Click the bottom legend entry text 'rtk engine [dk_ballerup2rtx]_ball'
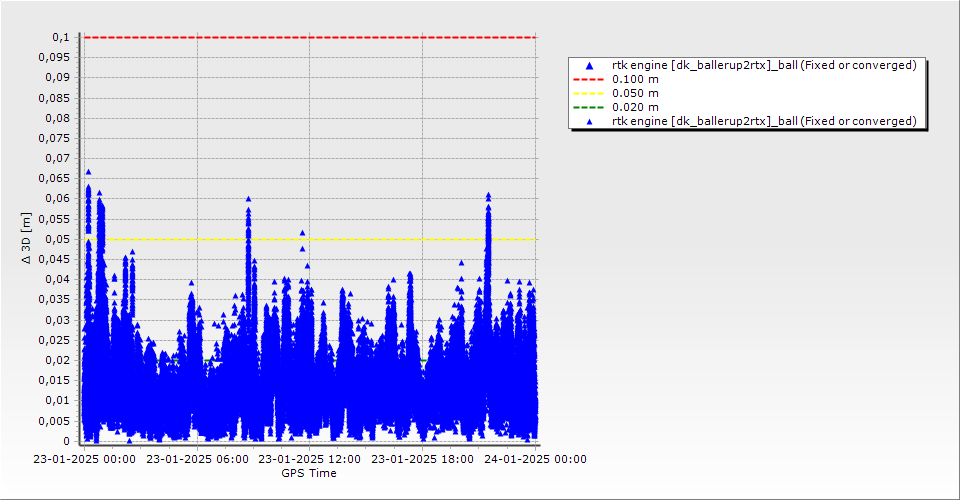The height and width of the screenshot is (500, 960). coord(705,122)
